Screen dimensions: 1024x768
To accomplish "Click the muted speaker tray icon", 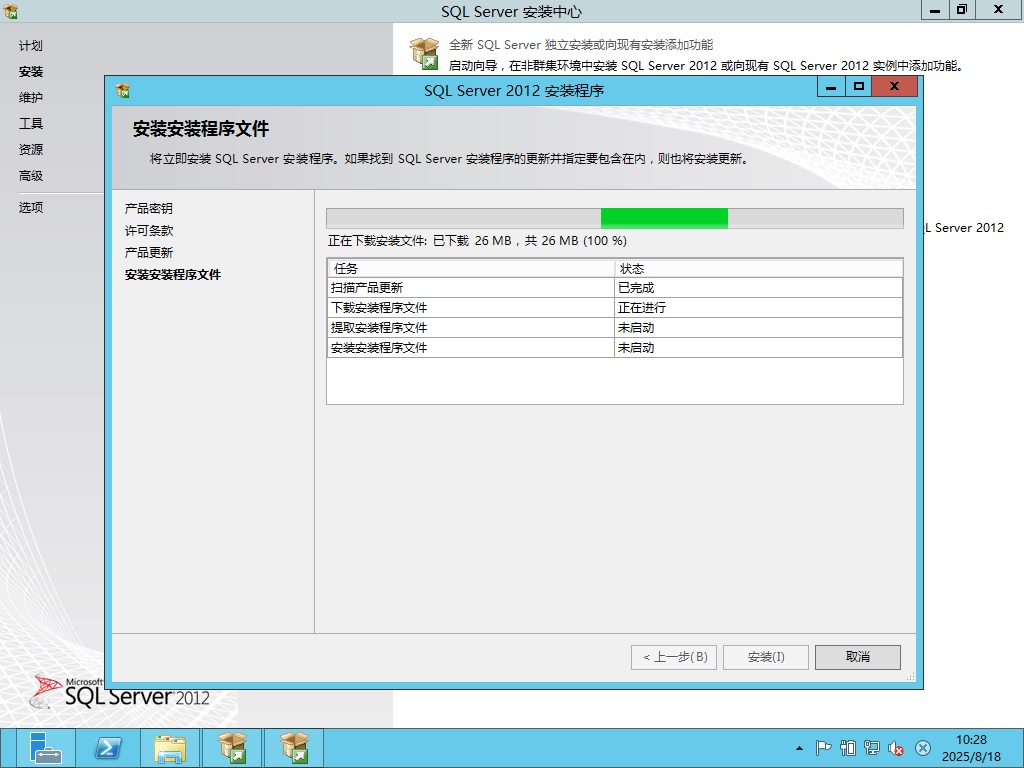I will (x=896, y=748).
